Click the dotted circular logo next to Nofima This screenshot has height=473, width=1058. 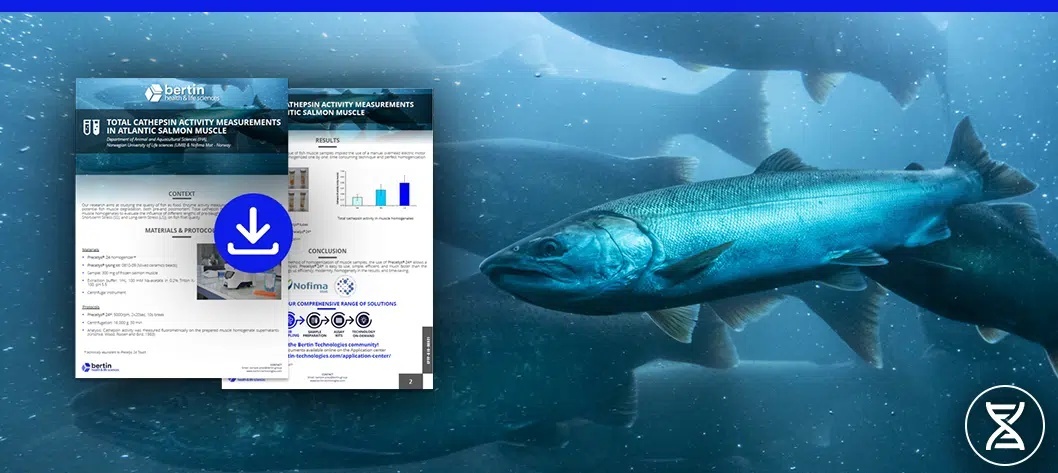pyautogui.click(x=346, y=285)
